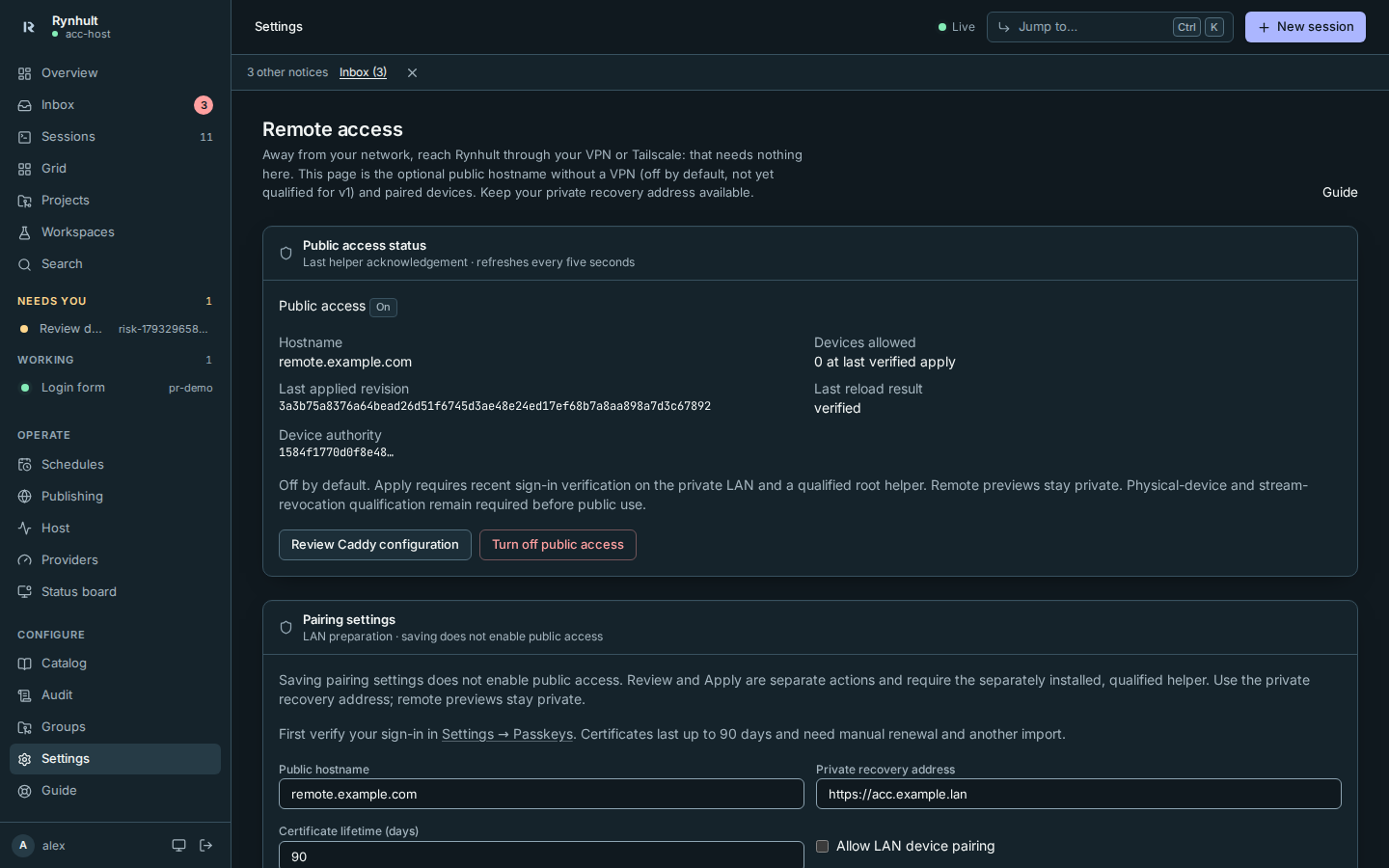The height and width of the screenshot is (868, 1389).
Task: Click the Sessions count 11
Action: point(205,137)
